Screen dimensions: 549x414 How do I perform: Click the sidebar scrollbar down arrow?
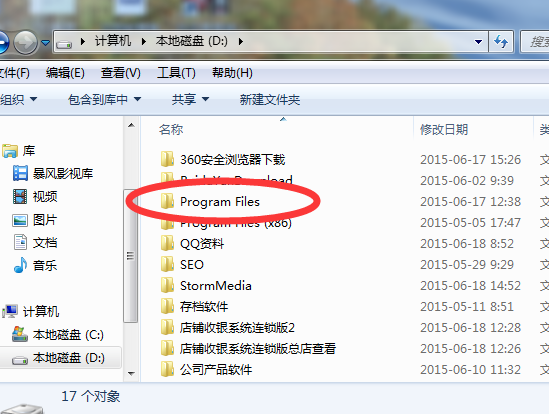131,373
